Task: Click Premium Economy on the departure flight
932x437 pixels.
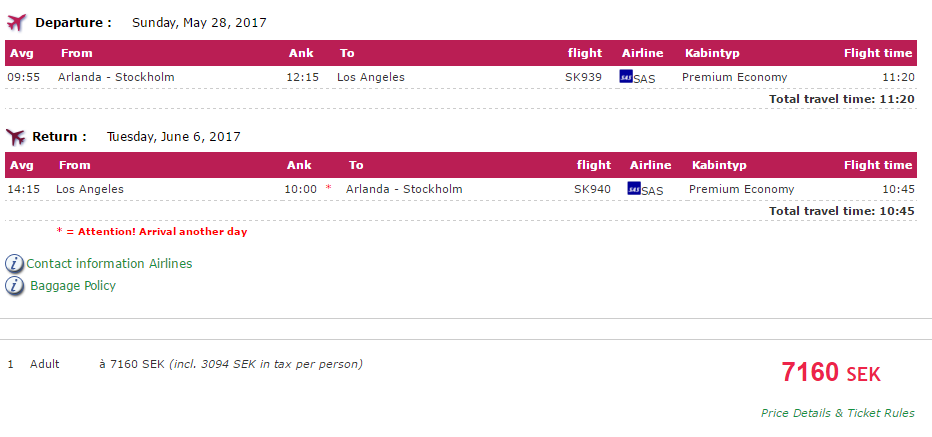Action: click(x=734, y=77)
